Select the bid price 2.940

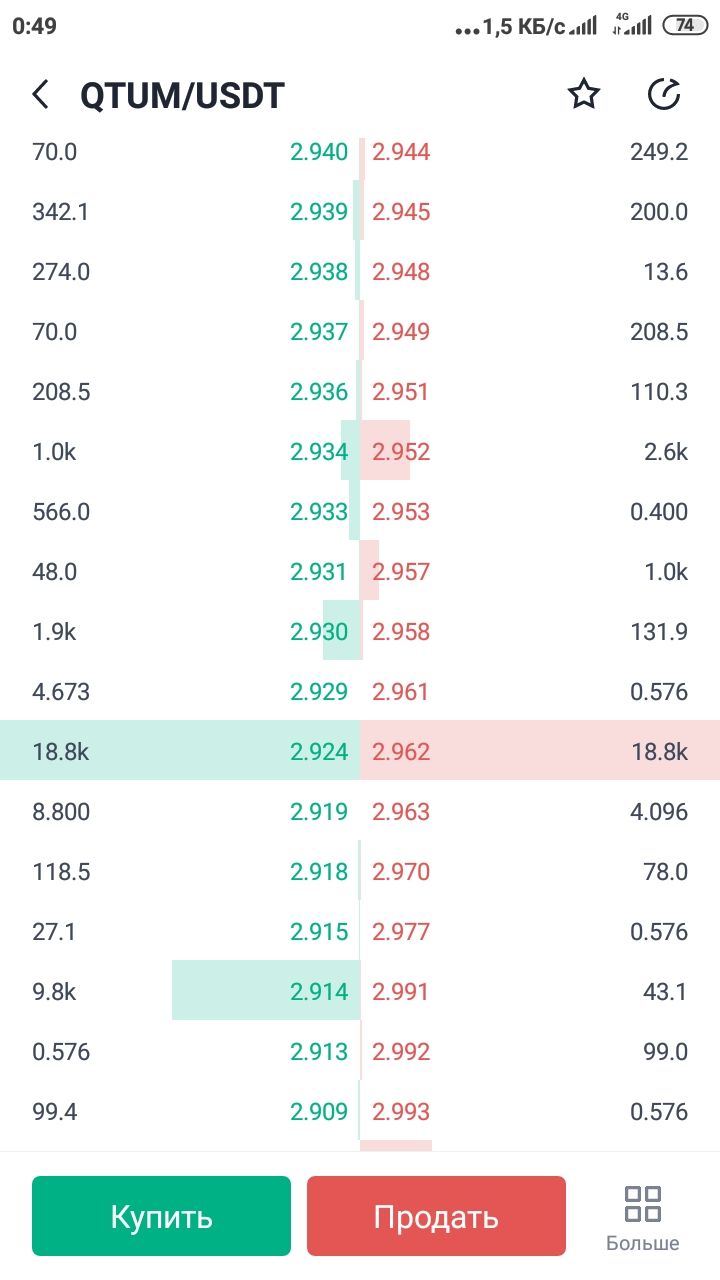319,152
